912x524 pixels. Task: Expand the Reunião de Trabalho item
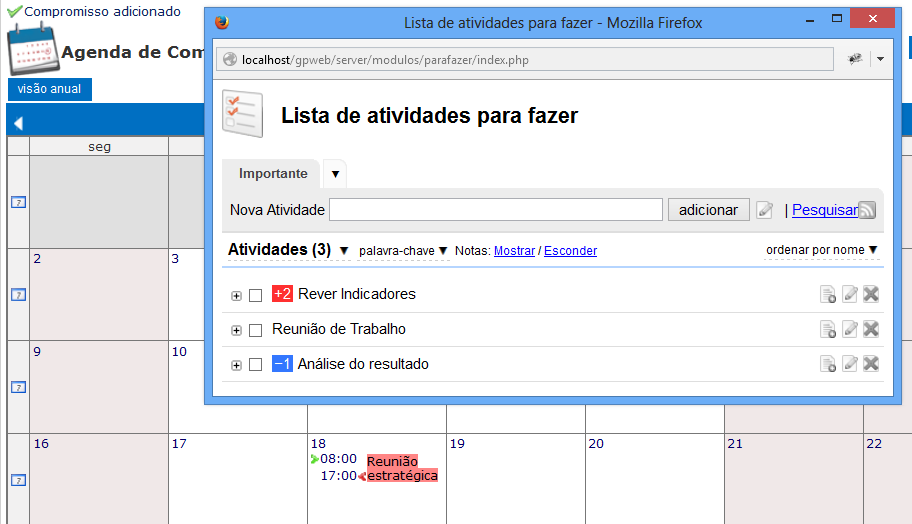[236, 330]
